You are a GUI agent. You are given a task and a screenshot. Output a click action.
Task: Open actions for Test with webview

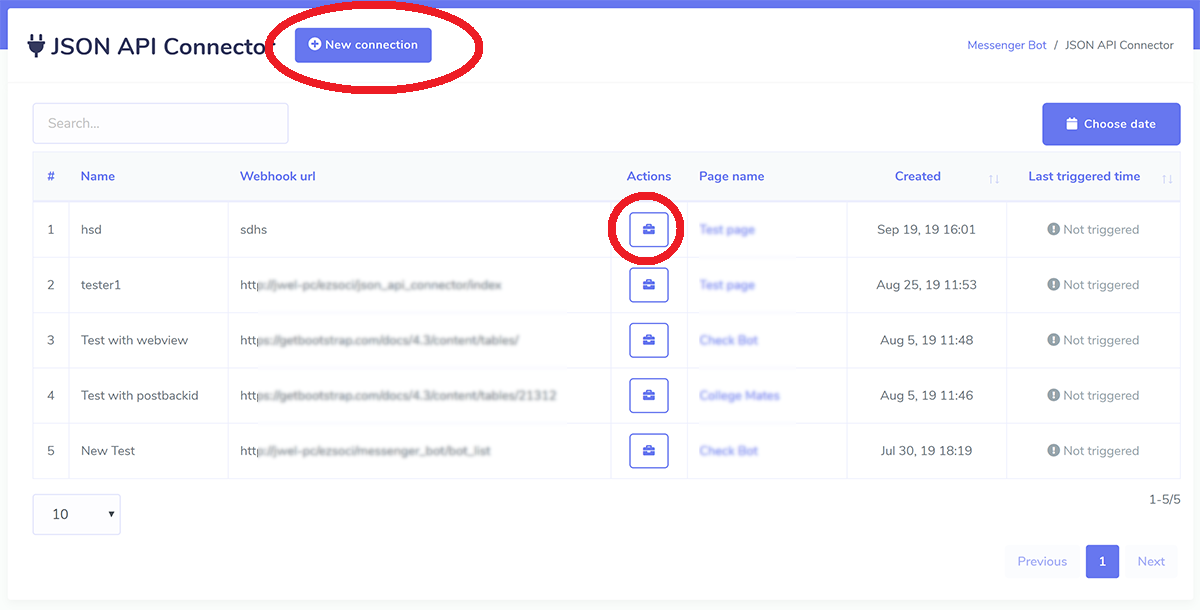click(648, 340)
